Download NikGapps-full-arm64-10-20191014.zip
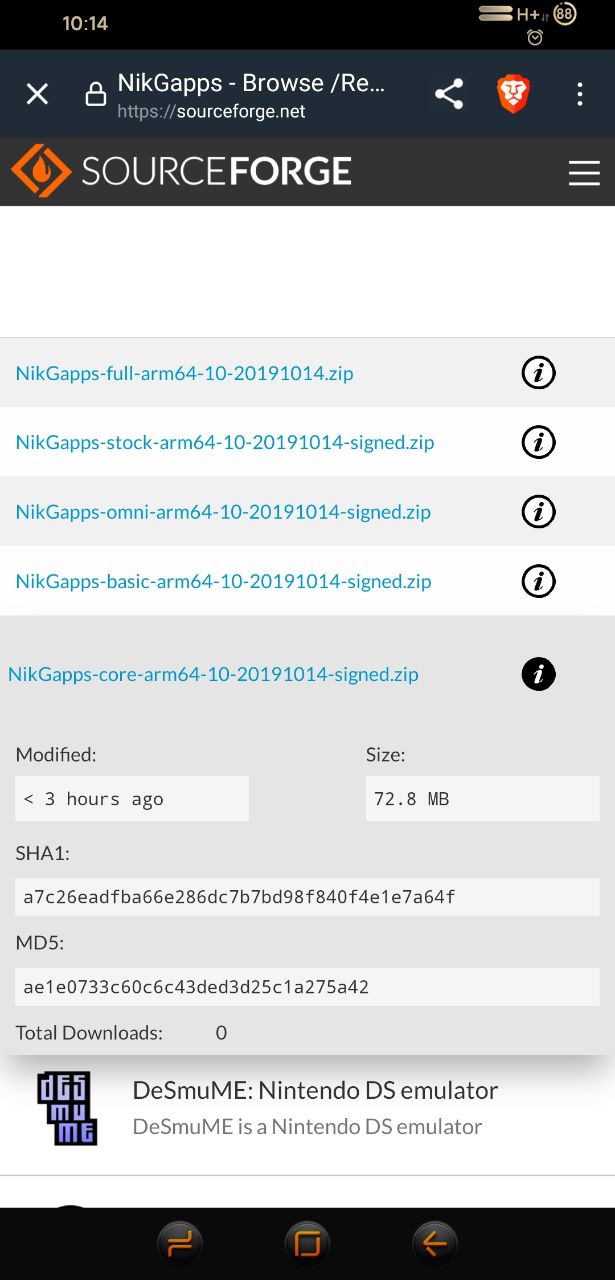This screenshot has width=615, height=1280. [x=184, y=374]
